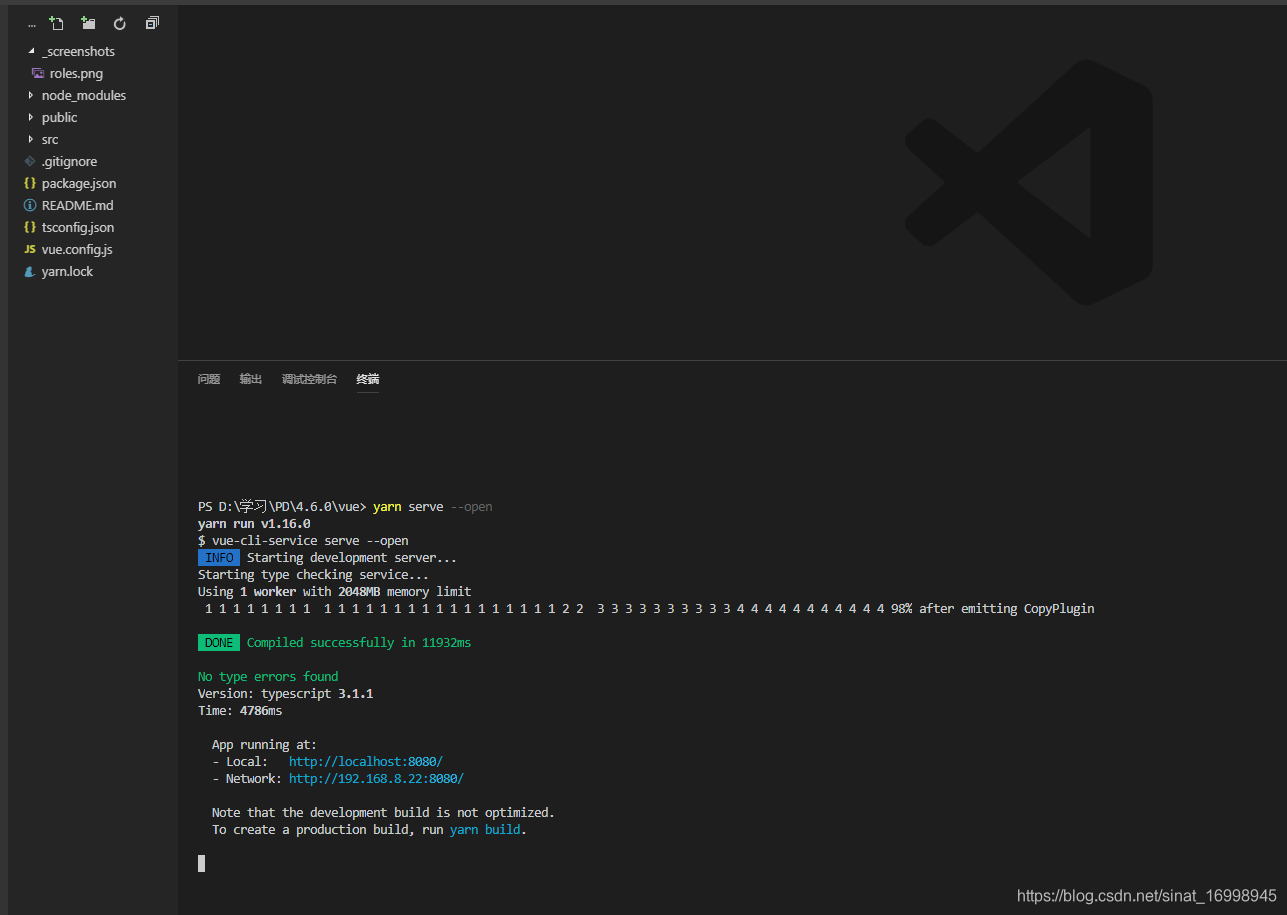Click the blue INFO badge in terminal
This screenshot has width=1287, height=915.
pyautogui.click(x=219, y=558)
